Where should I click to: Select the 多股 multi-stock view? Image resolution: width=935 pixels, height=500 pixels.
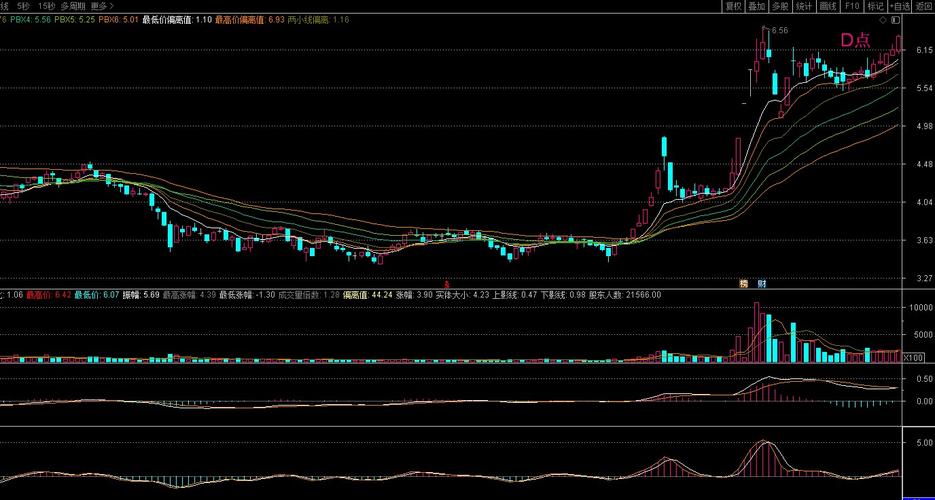click(780, 6)
